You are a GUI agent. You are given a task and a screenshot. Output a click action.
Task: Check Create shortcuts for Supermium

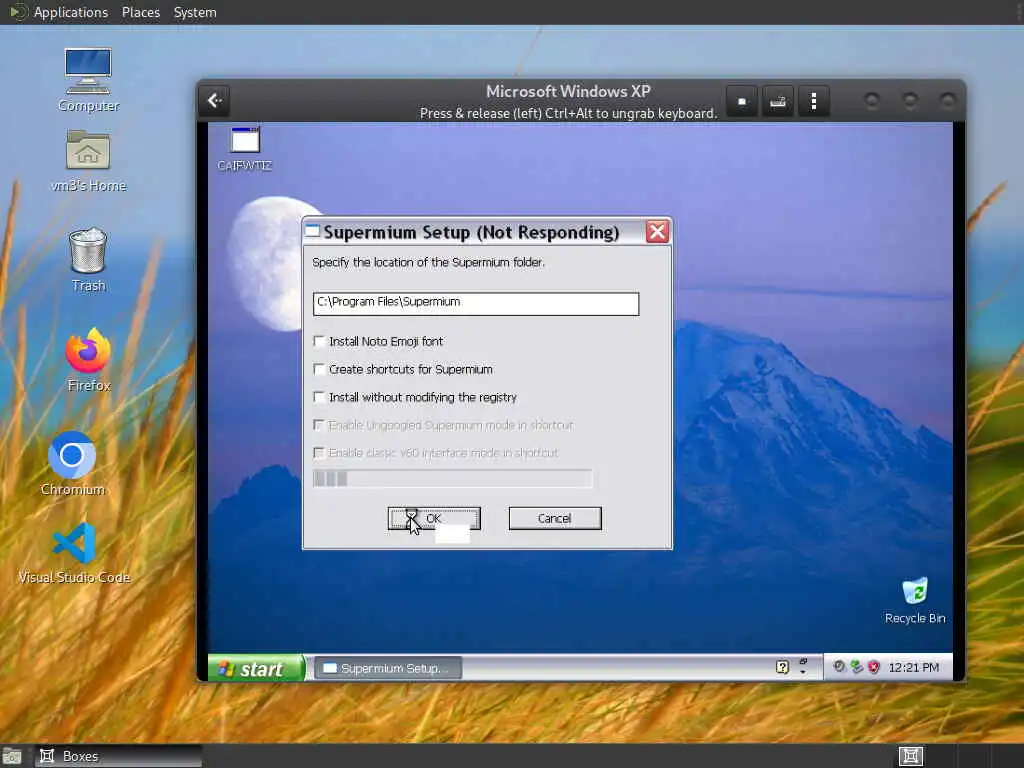pyautogui.click(x=319, y=370)
